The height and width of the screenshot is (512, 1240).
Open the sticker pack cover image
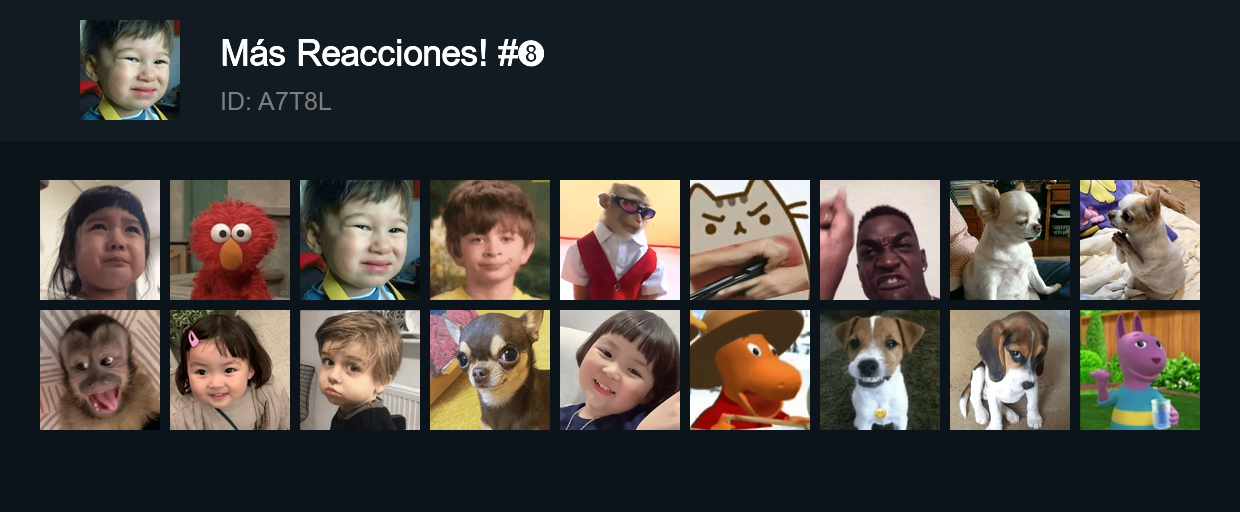pos(130,70)
